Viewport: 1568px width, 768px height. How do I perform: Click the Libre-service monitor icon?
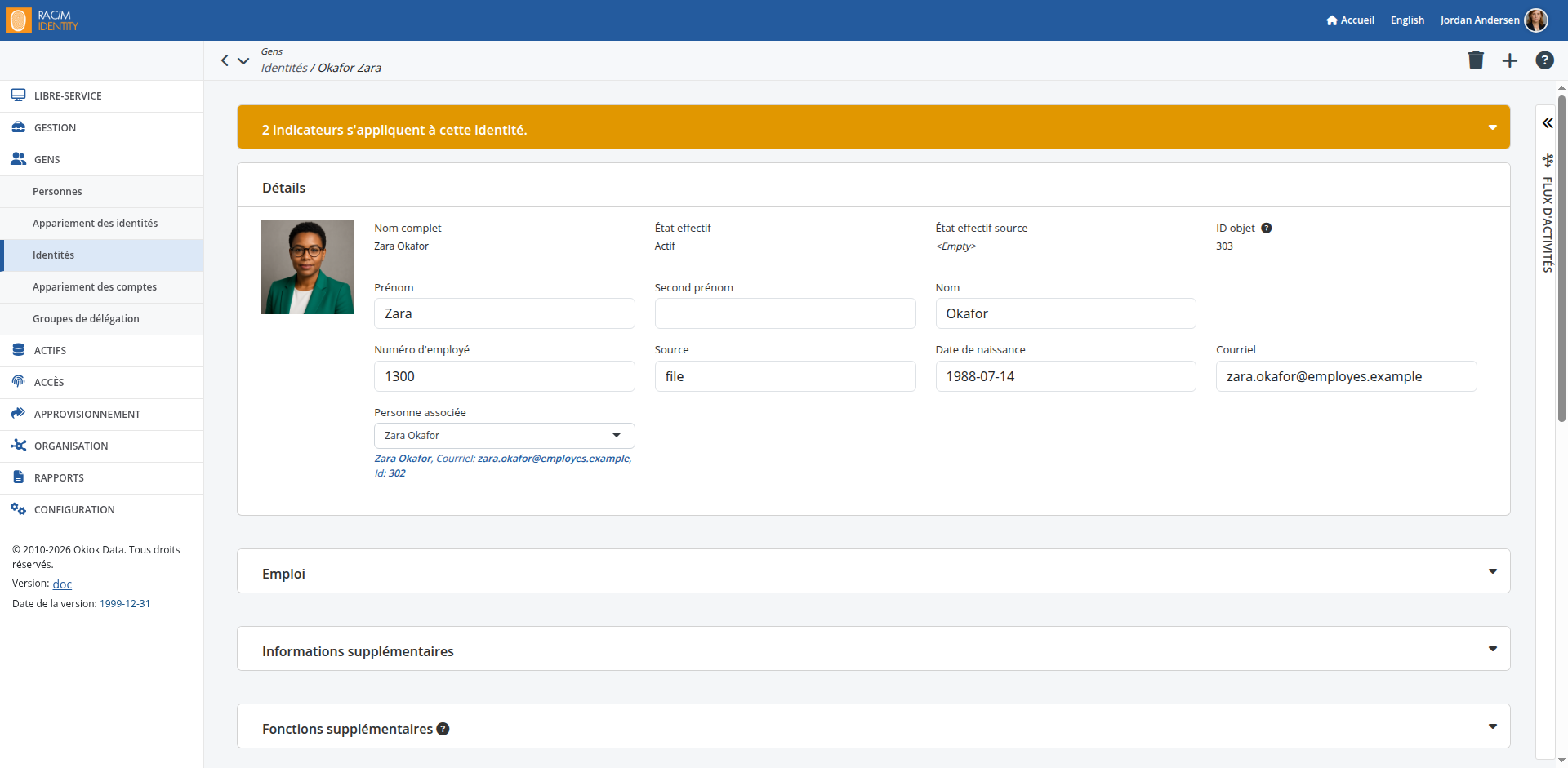coord(18,95)
